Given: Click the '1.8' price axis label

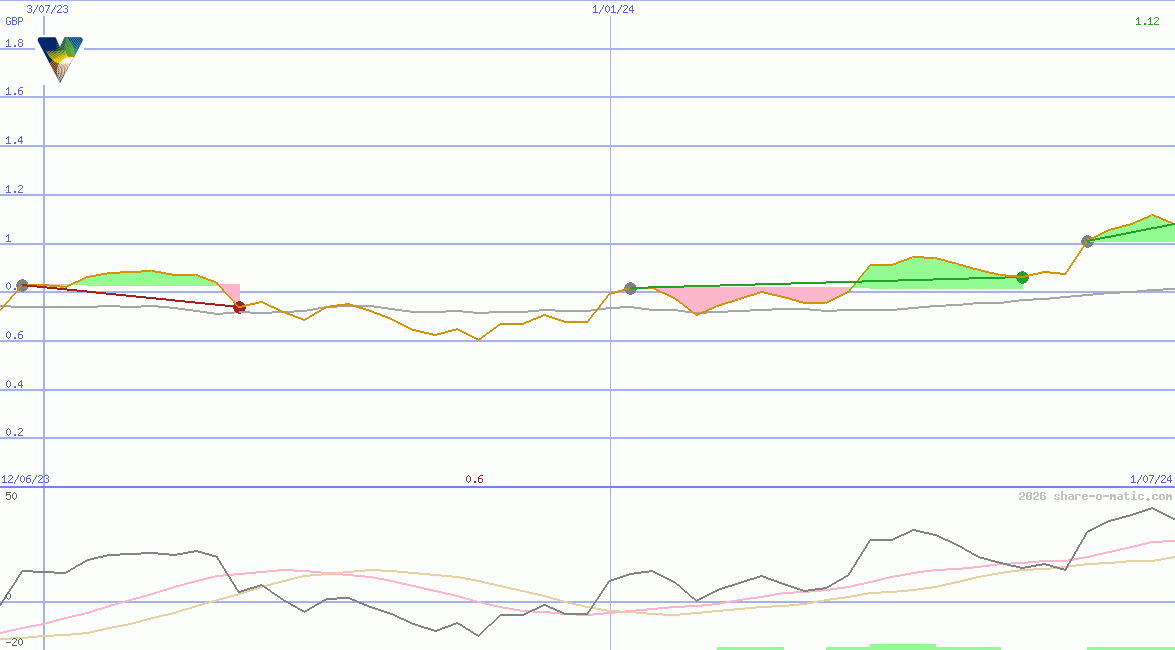Looking at the screenshot, I should [x=14, y=43].
